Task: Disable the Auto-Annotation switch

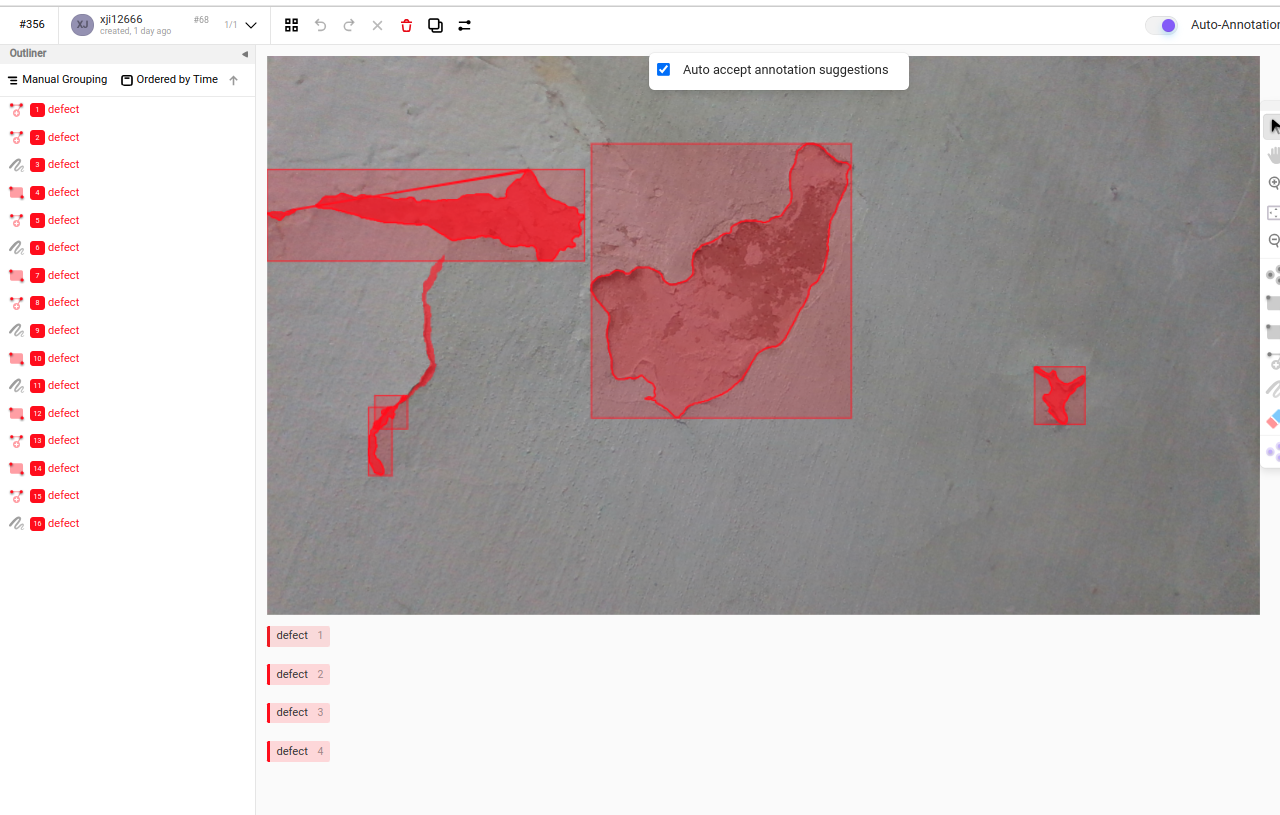Action: click(1161, 25)
